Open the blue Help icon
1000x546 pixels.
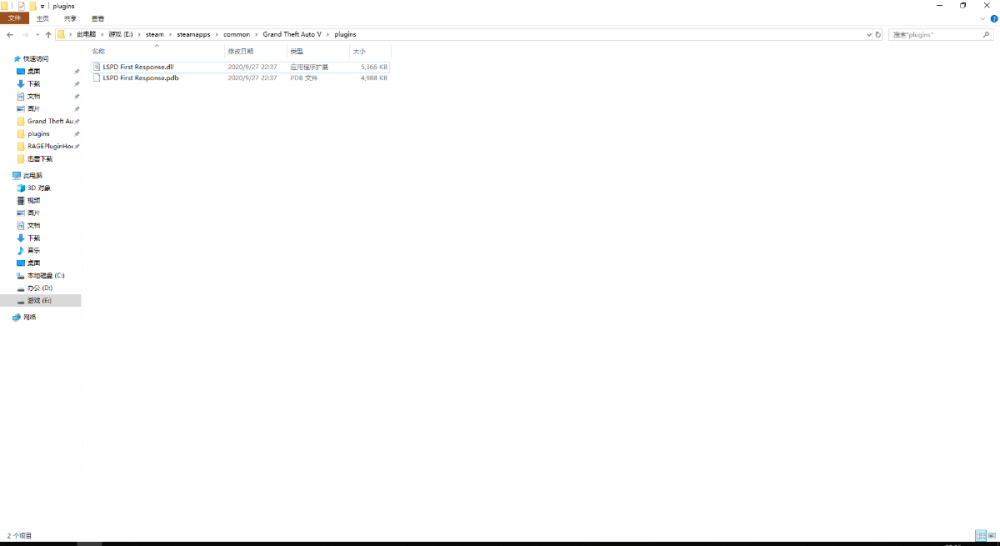pyautogui.click(x=994, y=18)
